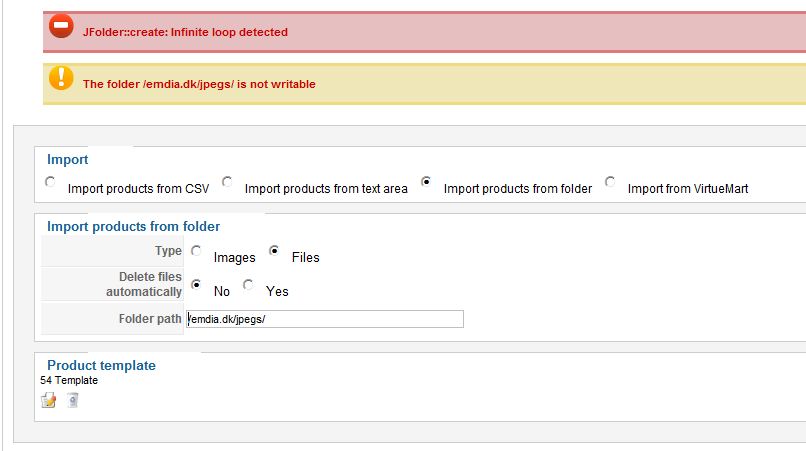Click the Infinite loop detected error message
This screenshot has height=451, width=806.
185,32
